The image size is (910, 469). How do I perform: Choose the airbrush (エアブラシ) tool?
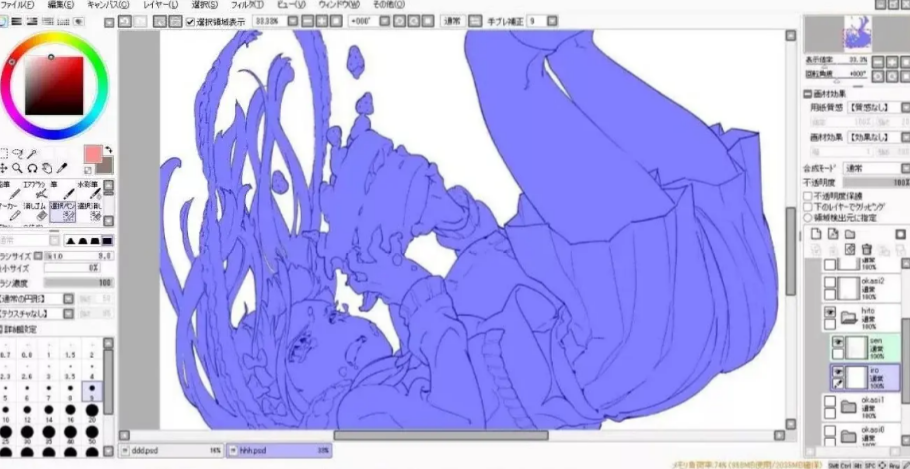(38, 190)
